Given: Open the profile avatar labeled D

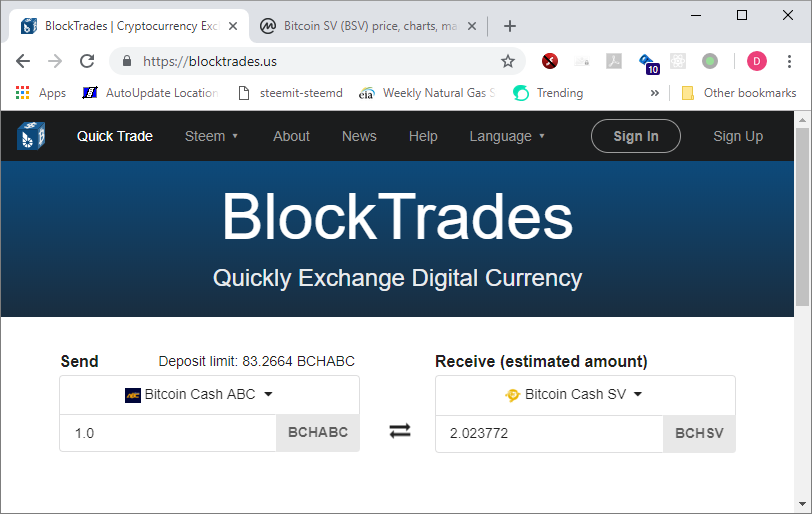Looking at the screenshot, I should [x=757, y=61].
